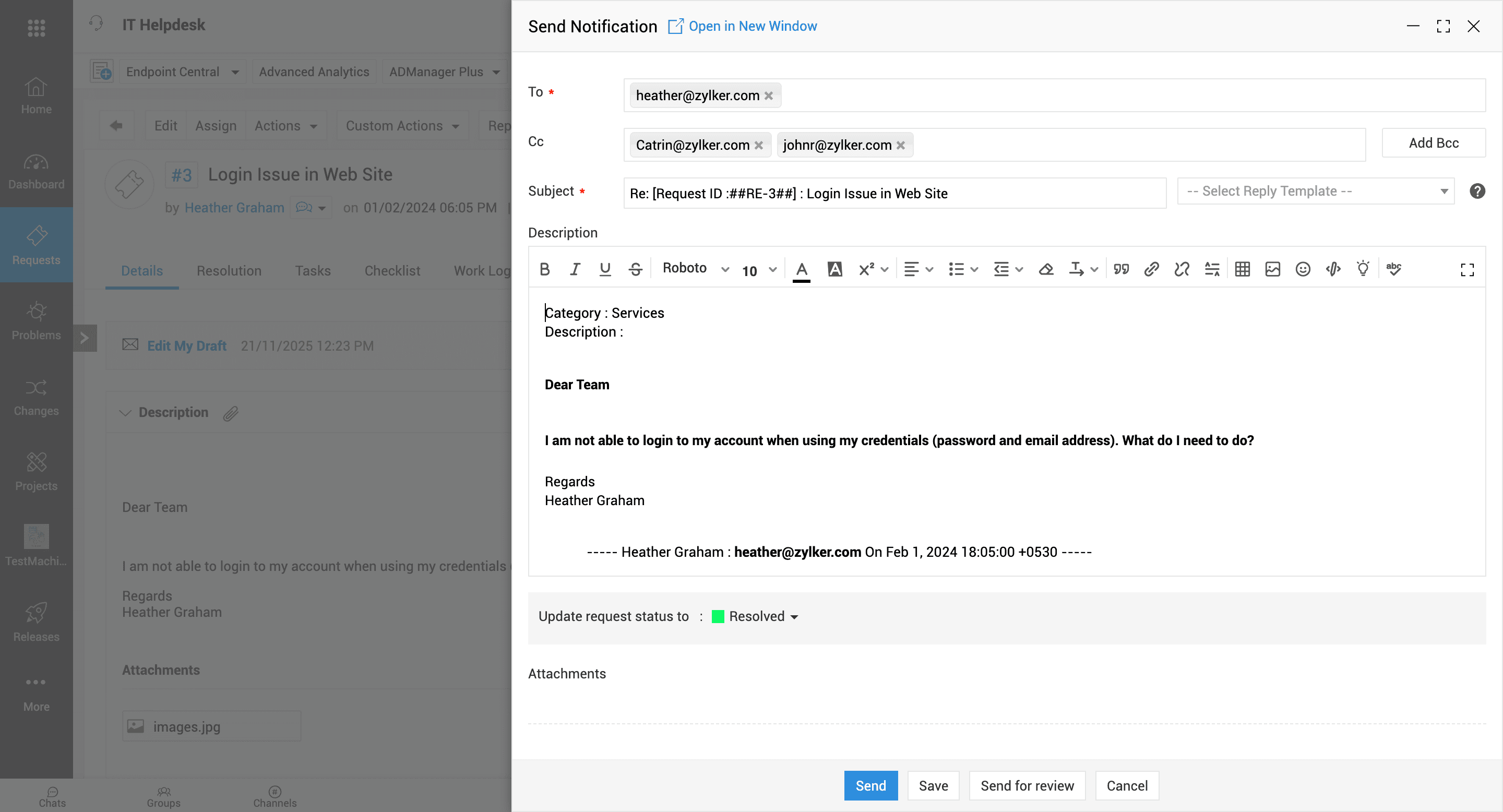1503x812 pixels.
Task: Clear formatting with the eraser icon
Action: 1046,269
